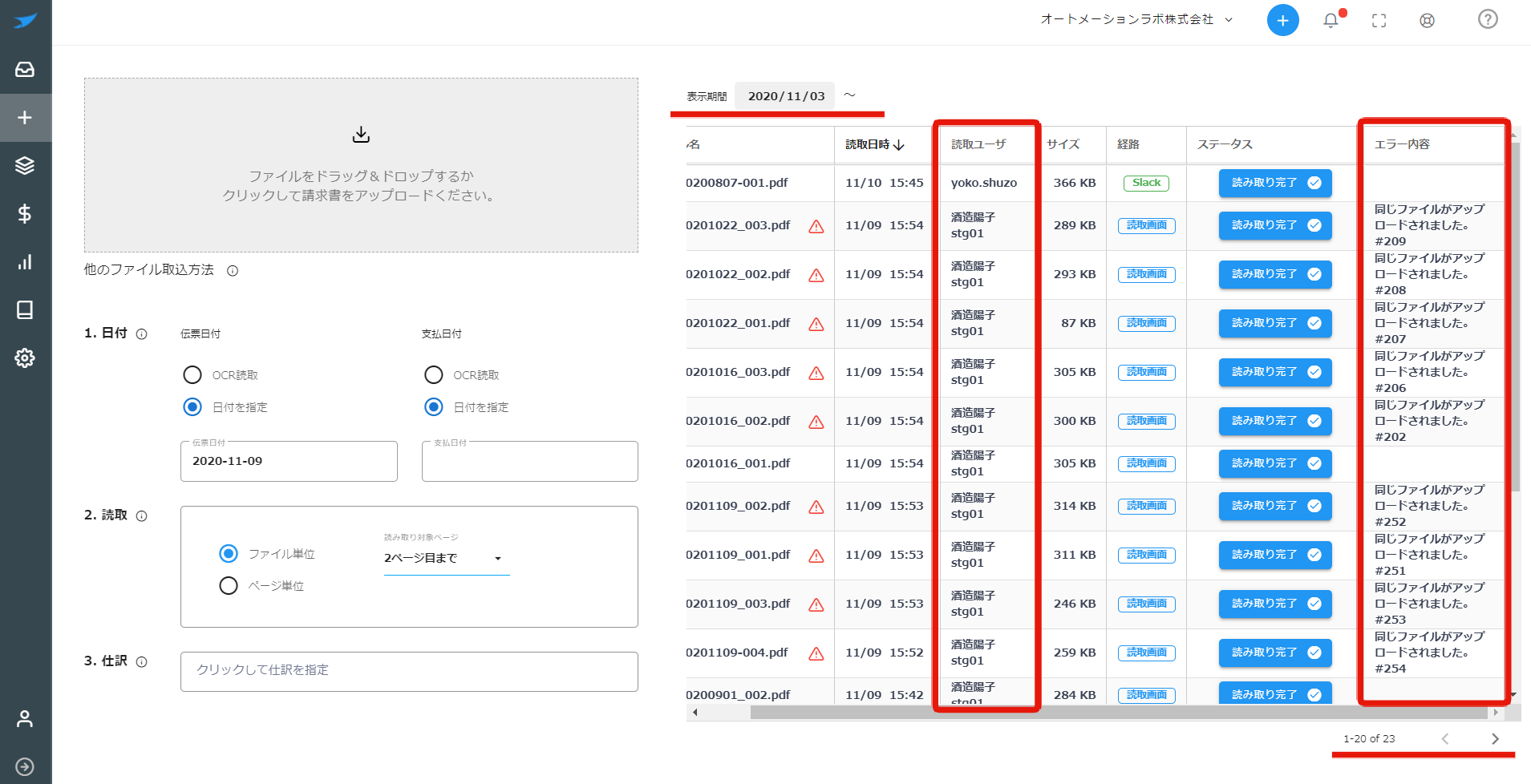Click the クリックして仕訳を指定 field
The width and height of the screenshot is (1531, 784).
tap(409, 672)
